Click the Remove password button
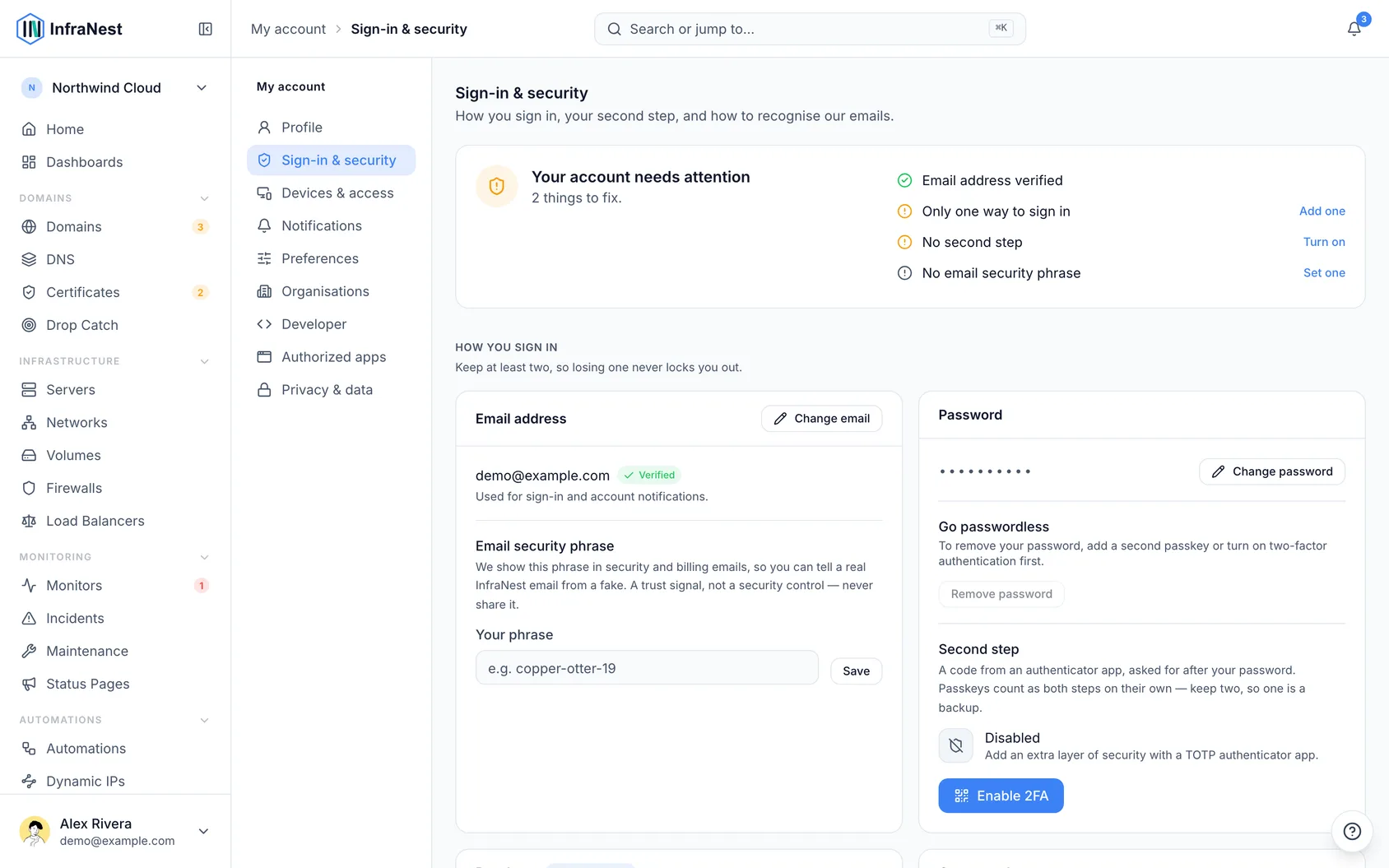 coord(1001,594)
